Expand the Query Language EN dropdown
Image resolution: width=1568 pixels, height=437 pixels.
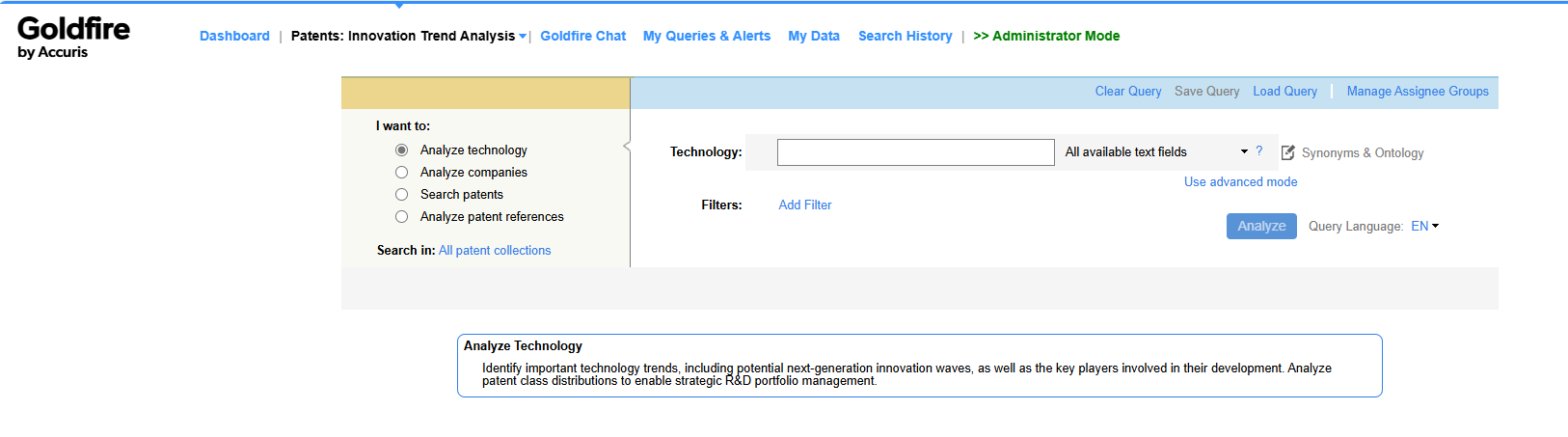pos(1424,227)
